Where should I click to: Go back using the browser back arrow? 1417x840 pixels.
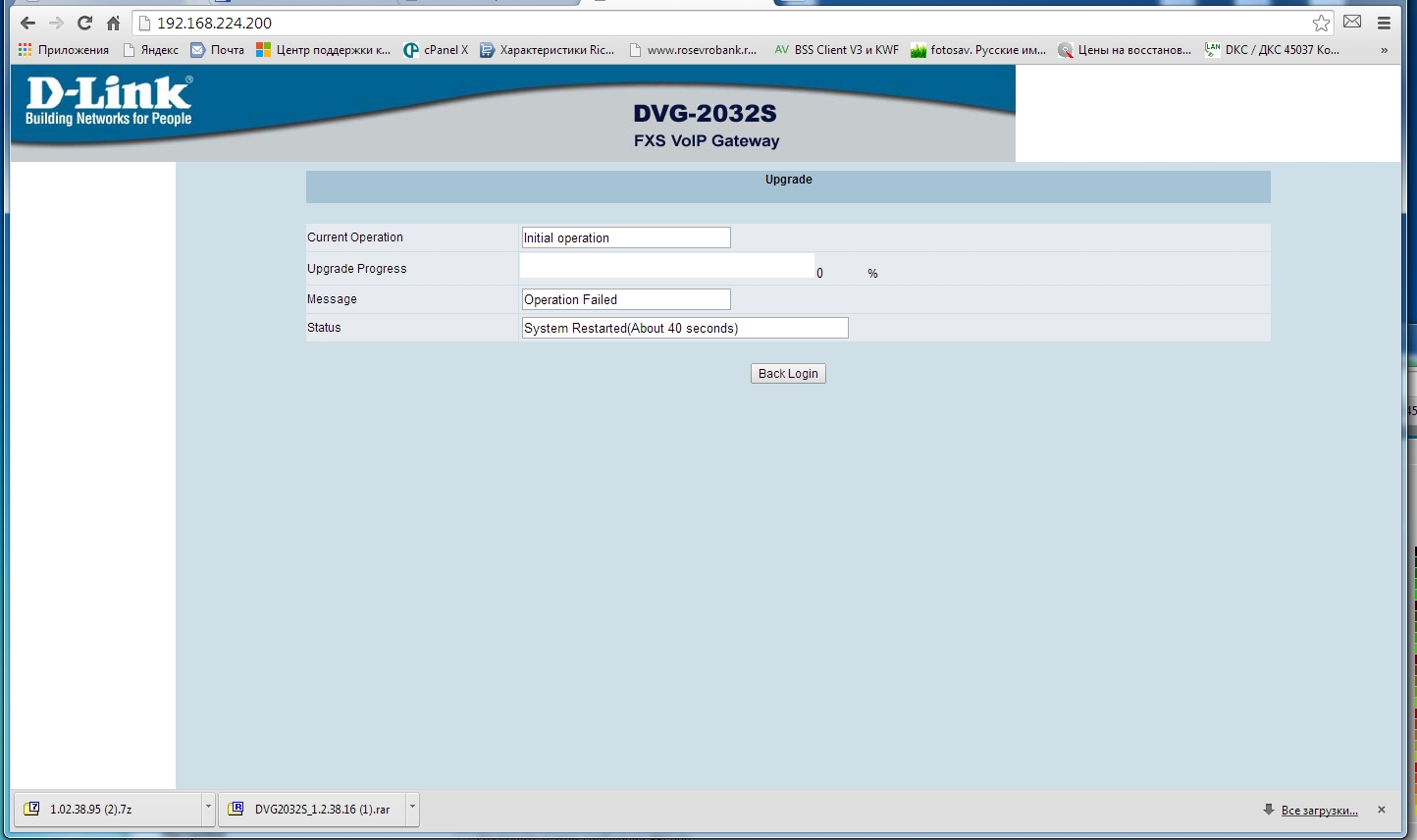click(x=27, y=23)
